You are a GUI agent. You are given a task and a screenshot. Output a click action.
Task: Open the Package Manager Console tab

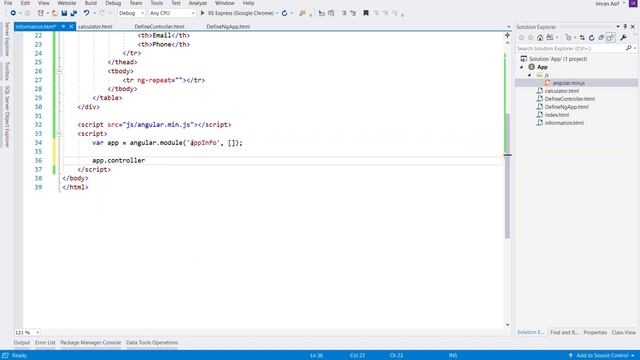(x=91, y=343)
